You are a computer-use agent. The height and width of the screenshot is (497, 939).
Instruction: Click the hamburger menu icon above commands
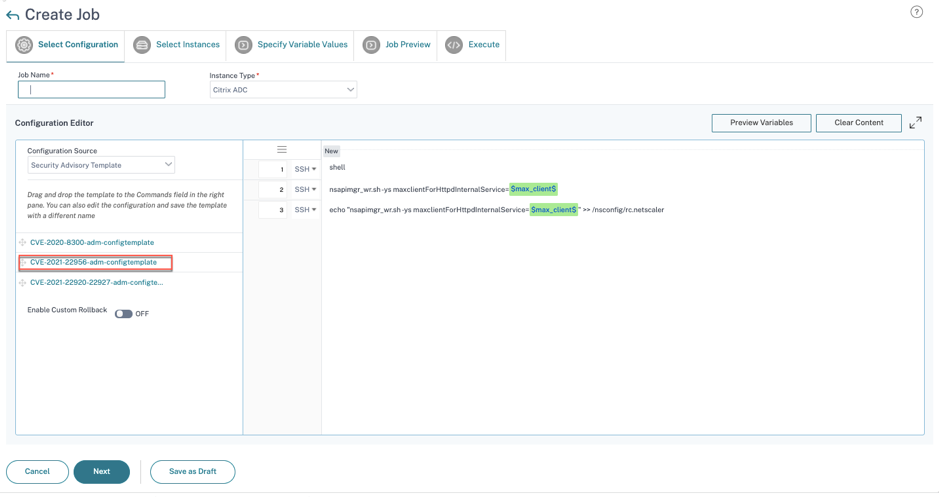281,150
